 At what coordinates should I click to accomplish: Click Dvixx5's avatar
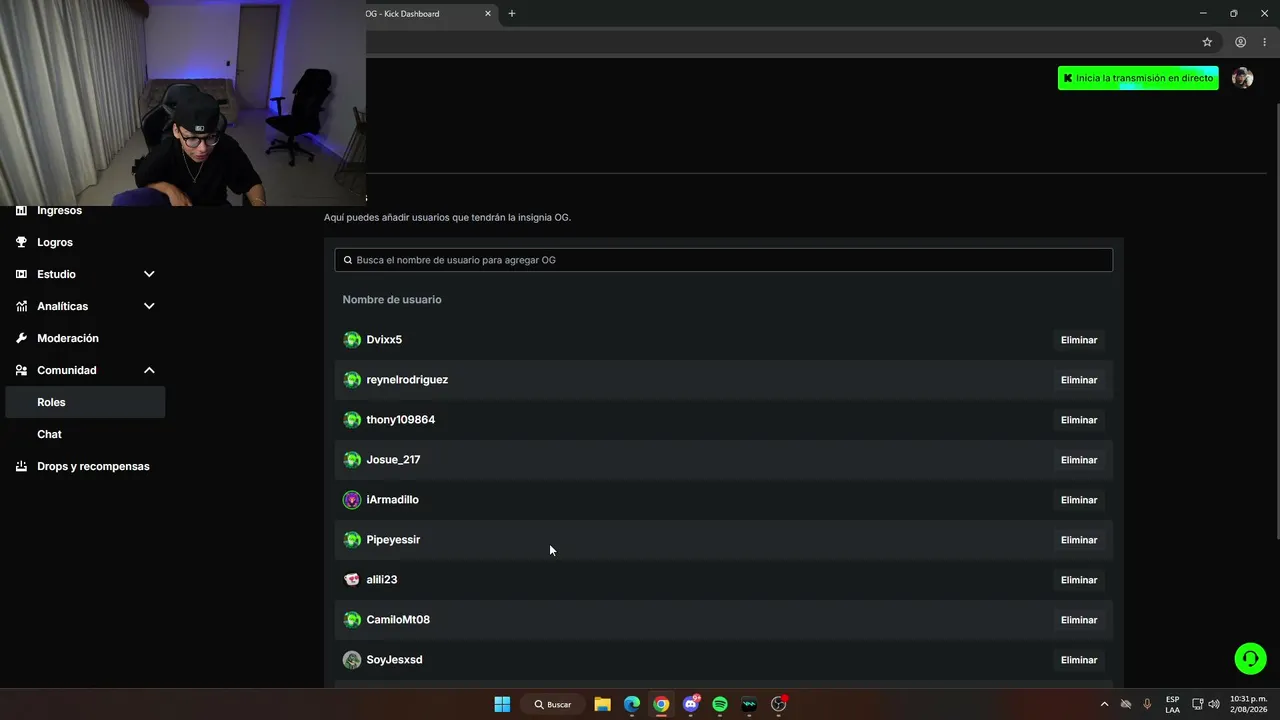pyautogui.click(x=352, y=340)
